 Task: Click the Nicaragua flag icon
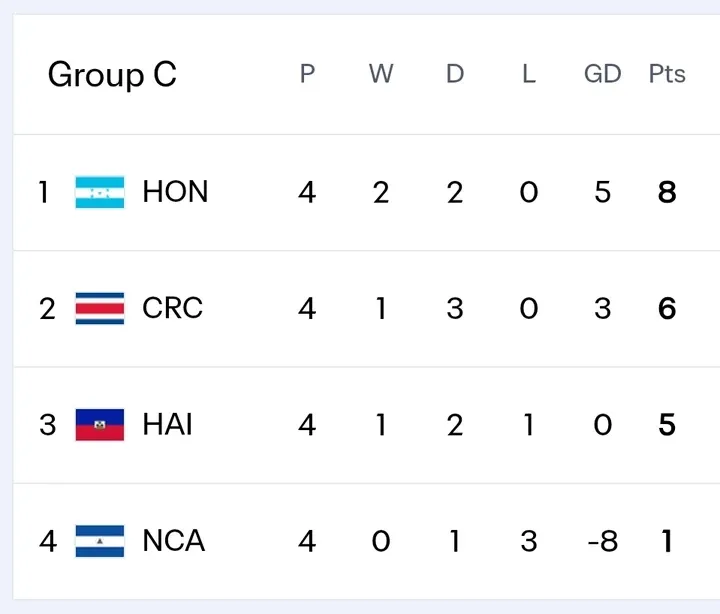pos(100,541)
